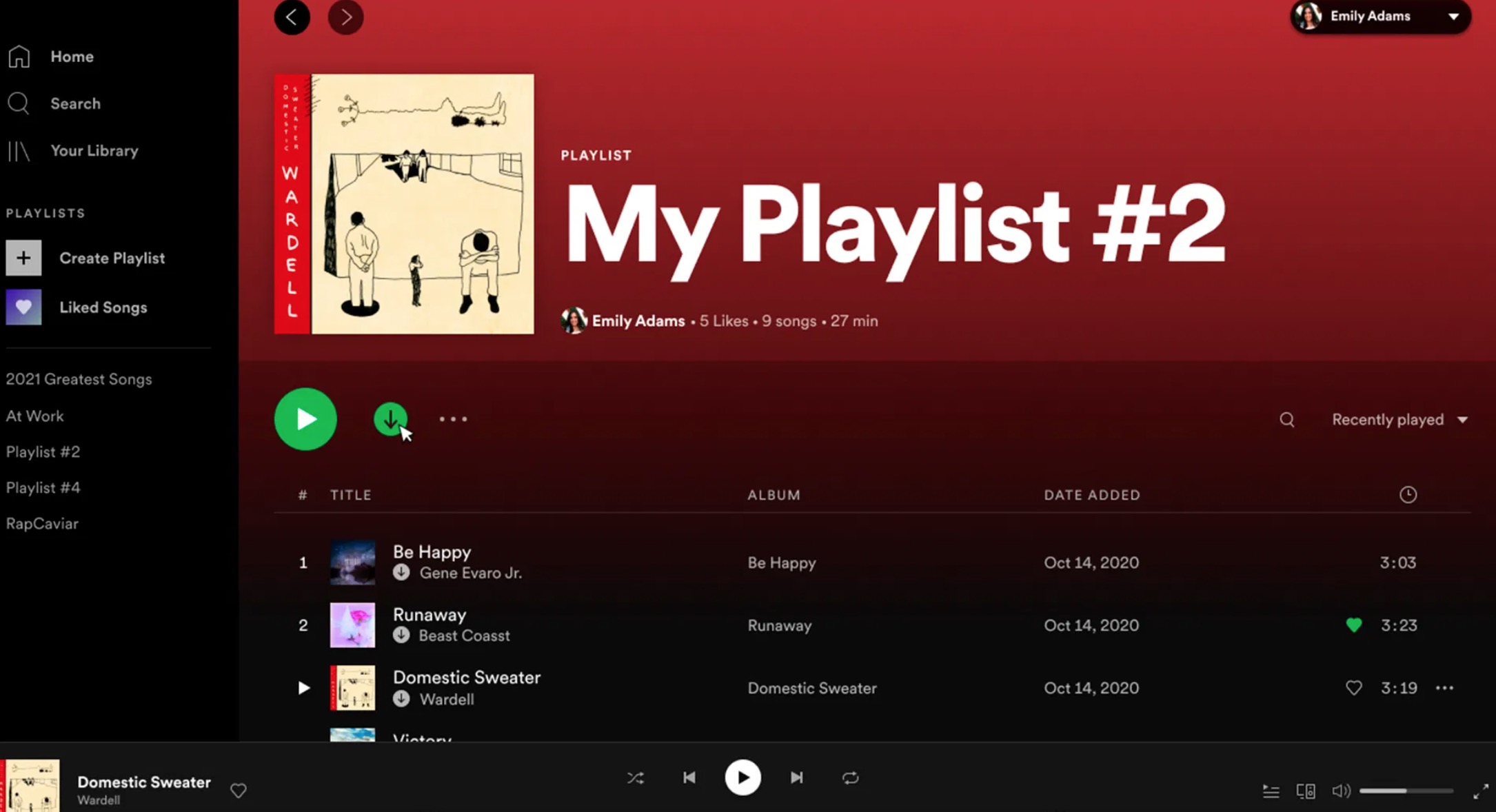Open the RapCaviar playlist
The height and width of the screenshot is (812, 1496).
tap(42, 524)
